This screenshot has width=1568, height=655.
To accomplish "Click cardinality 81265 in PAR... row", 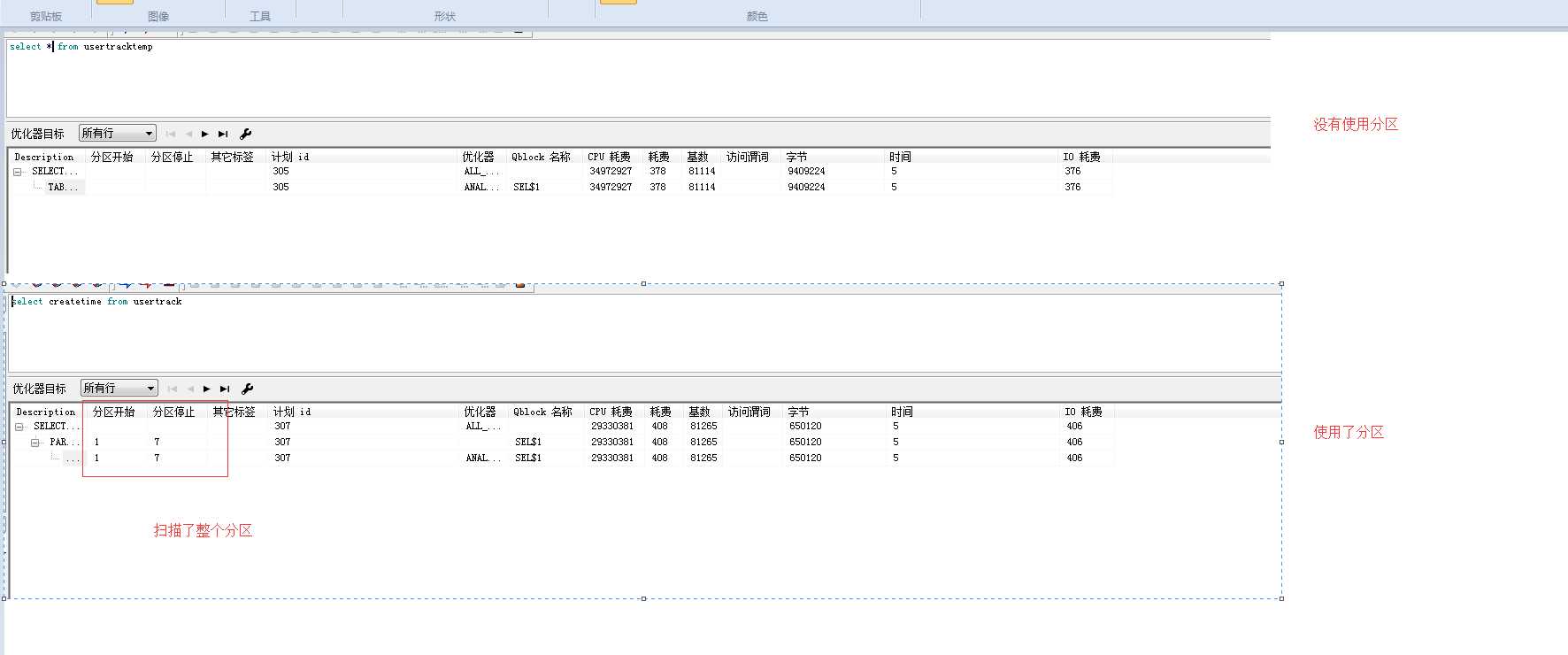I will (x=703, y=443).
